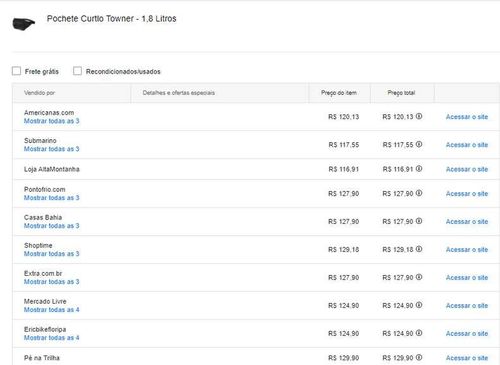Click the Preço total column header

pos(401,93)
